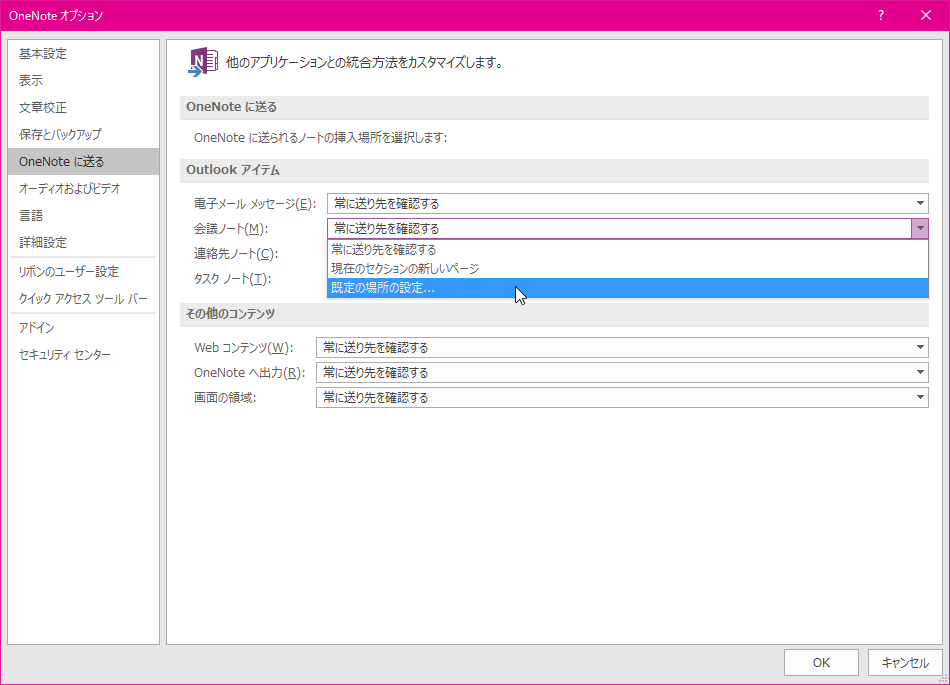Open the 言語 category
This screenshot has width=950, height=685.
pyautogui.click(x=83, y=216)
